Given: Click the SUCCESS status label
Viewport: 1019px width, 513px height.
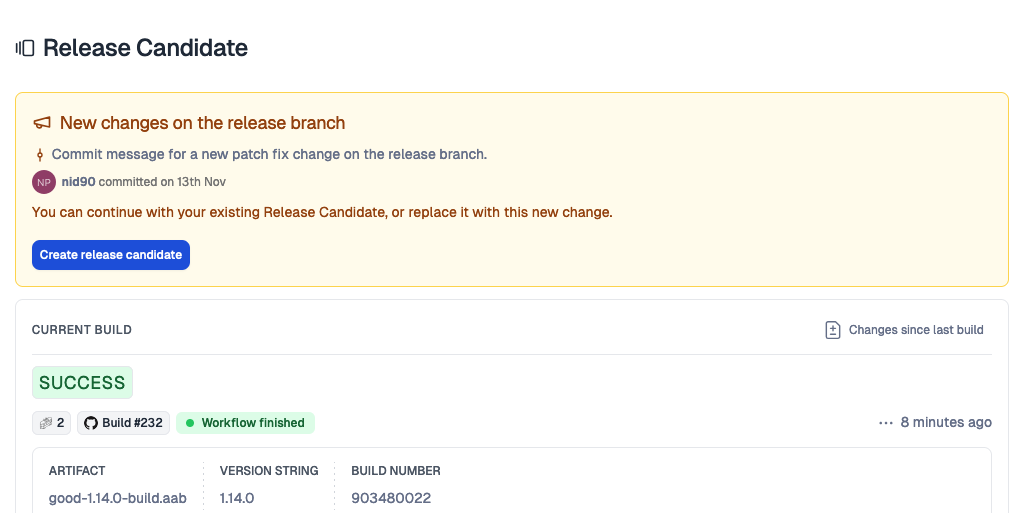Looking at the screenshot, I should pyautogui.click(x=82, y=383).
